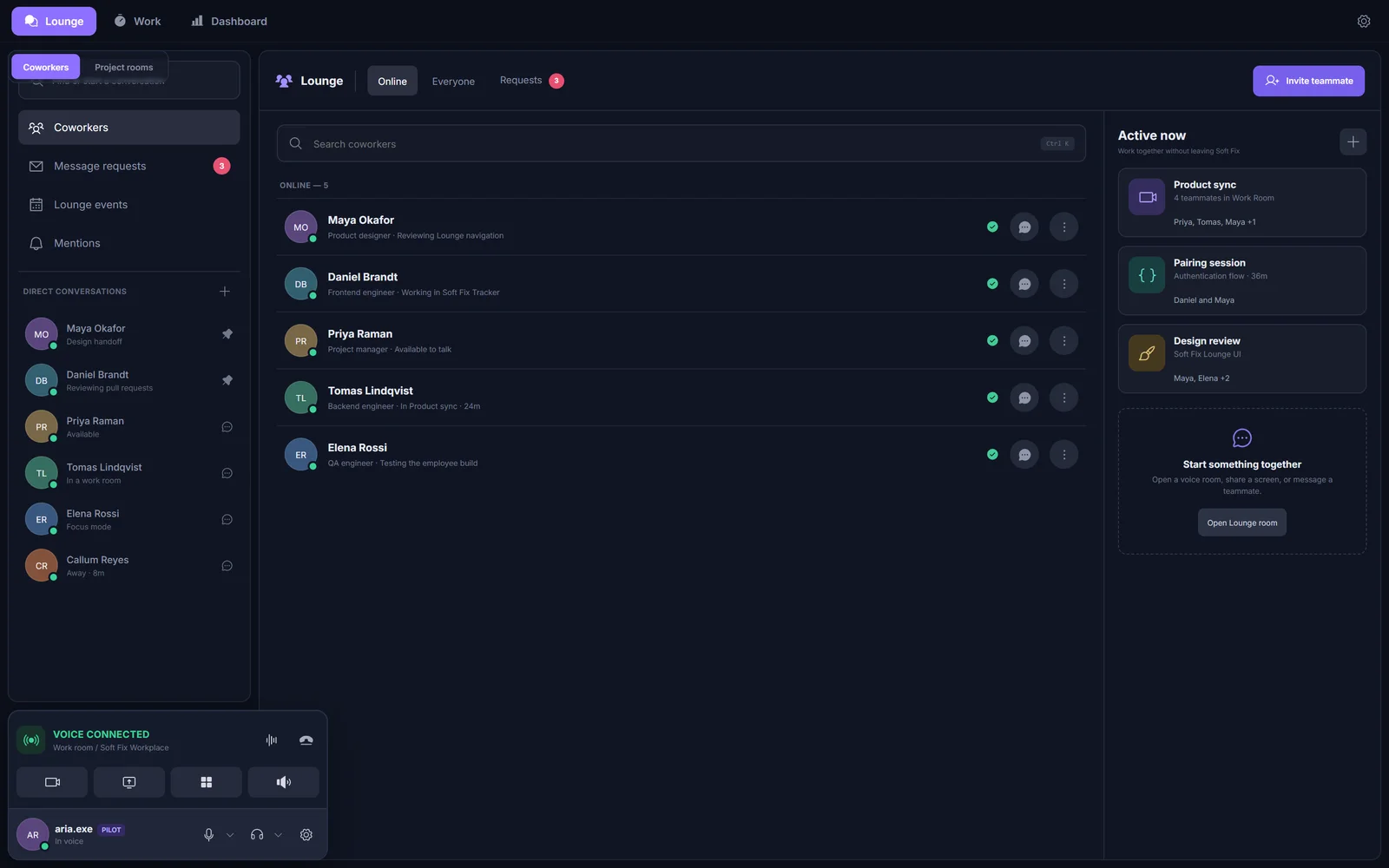
Task: Open Elena Rossi direct conversation
Action: click(129, 519)
